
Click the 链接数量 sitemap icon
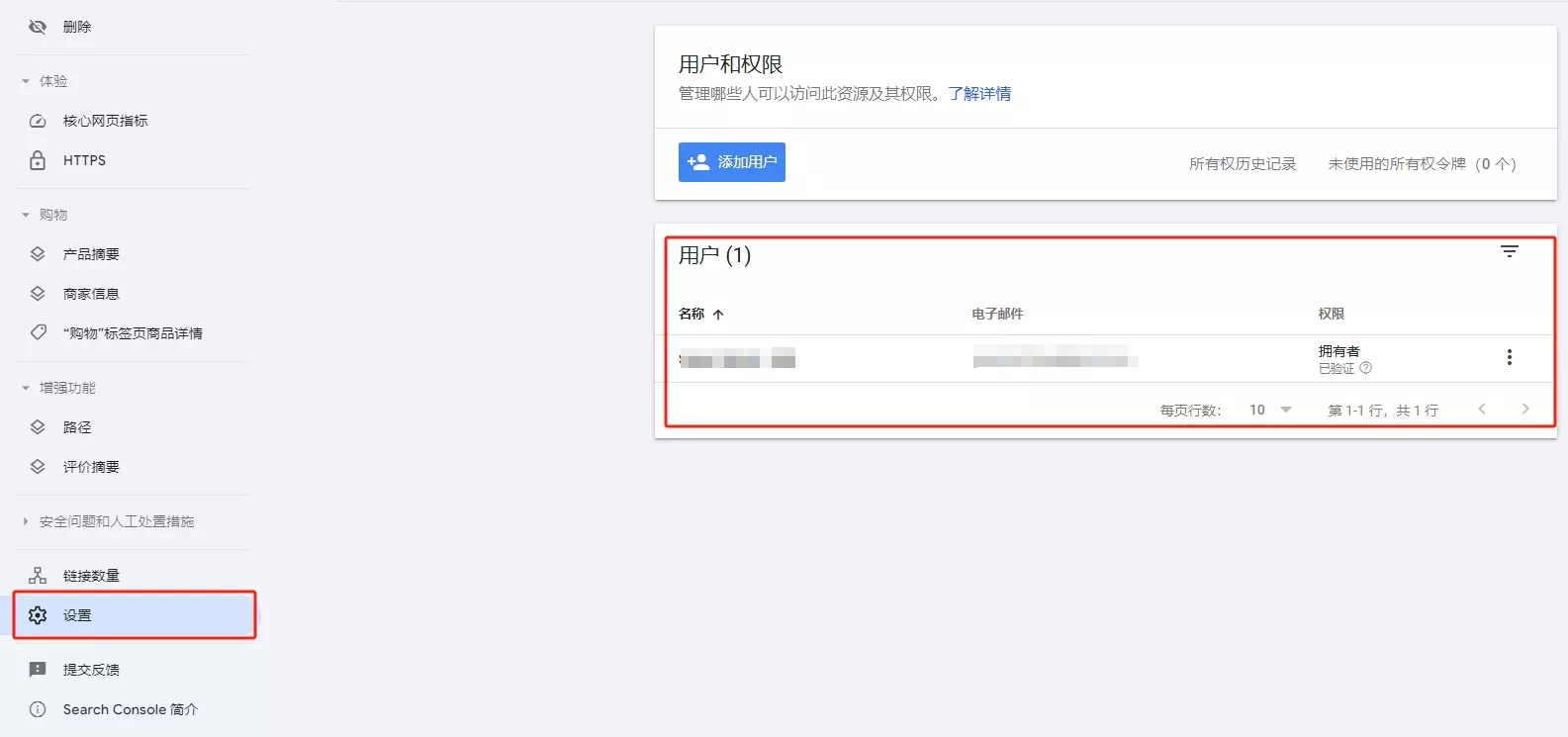point(38,576)
